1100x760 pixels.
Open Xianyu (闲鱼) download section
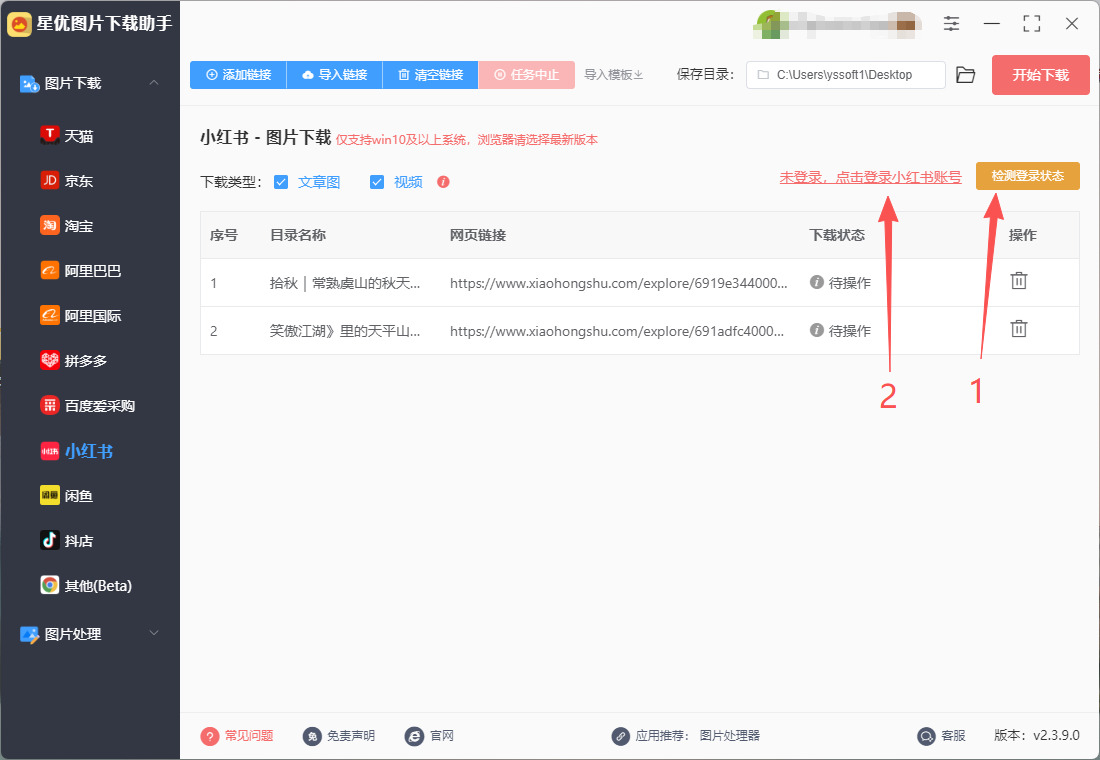tap(67, 495)
